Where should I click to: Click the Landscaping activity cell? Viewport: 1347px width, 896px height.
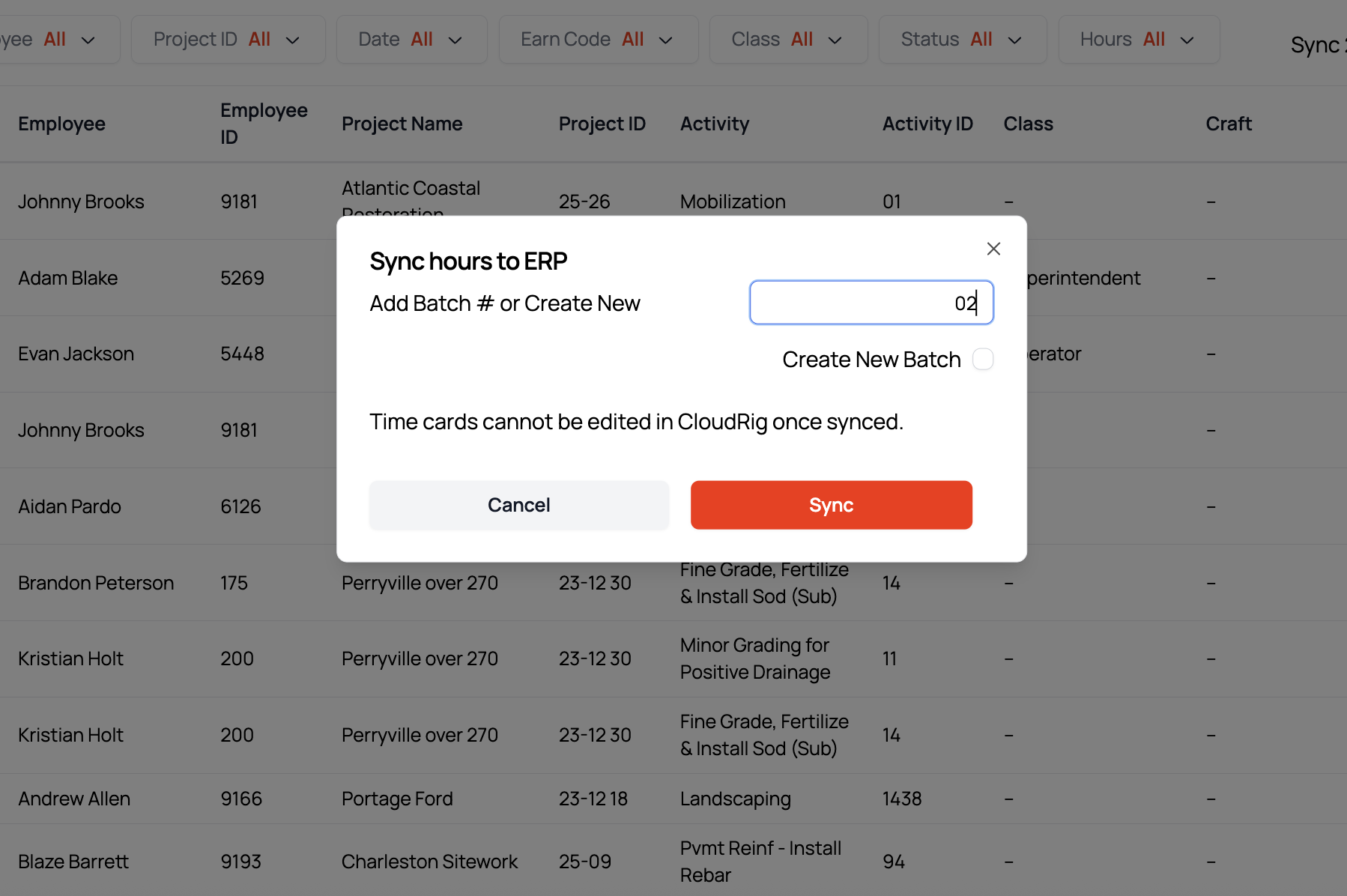[736, 799]
